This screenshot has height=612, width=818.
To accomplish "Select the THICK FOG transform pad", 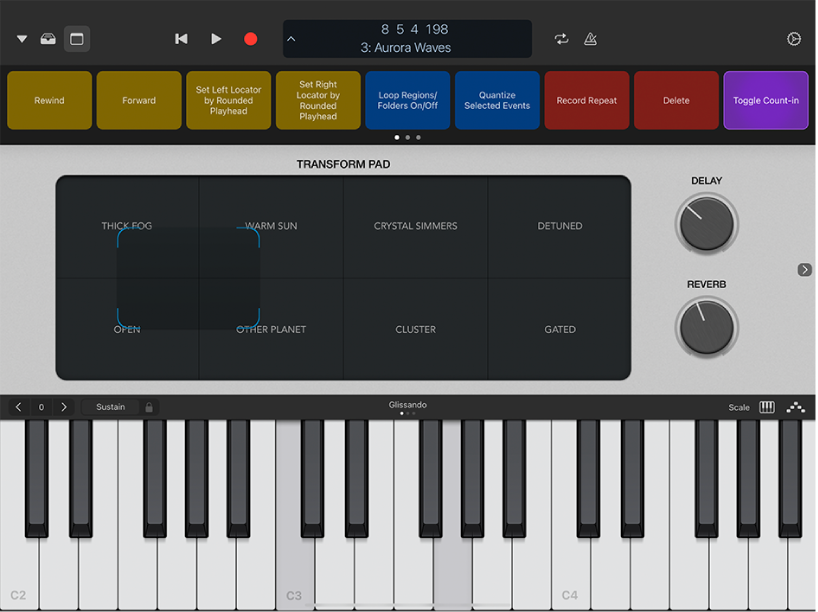I will click(126, 226).
